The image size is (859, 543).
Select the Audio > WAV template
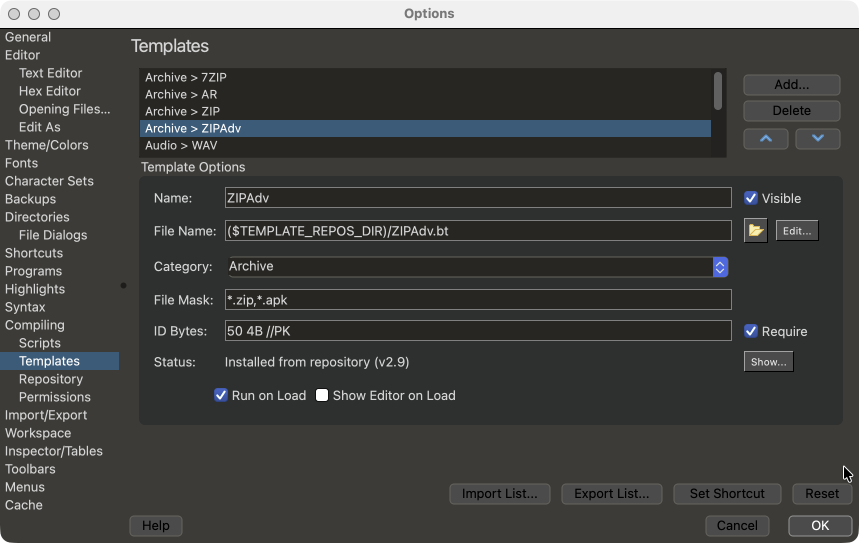click(x=181, y=145)
